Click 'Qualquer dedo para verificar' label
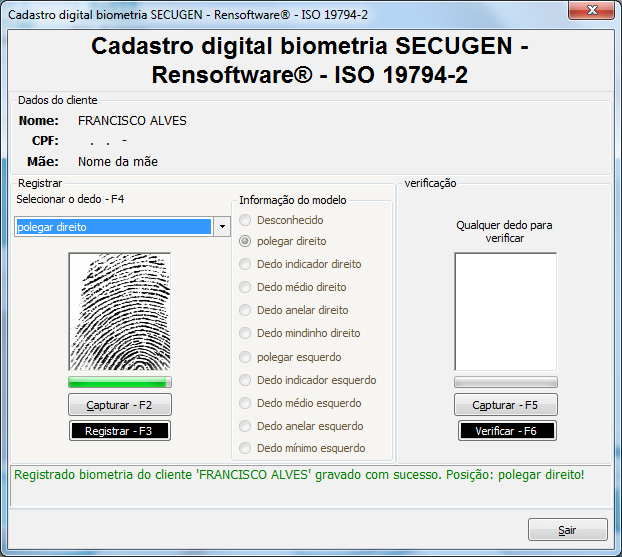Screen dimensions: 622x557 pos(504,232)
